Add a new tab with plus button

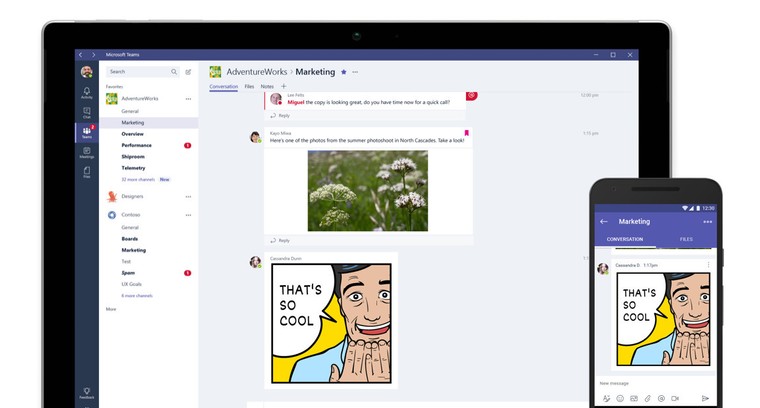(x=283, y=87)
